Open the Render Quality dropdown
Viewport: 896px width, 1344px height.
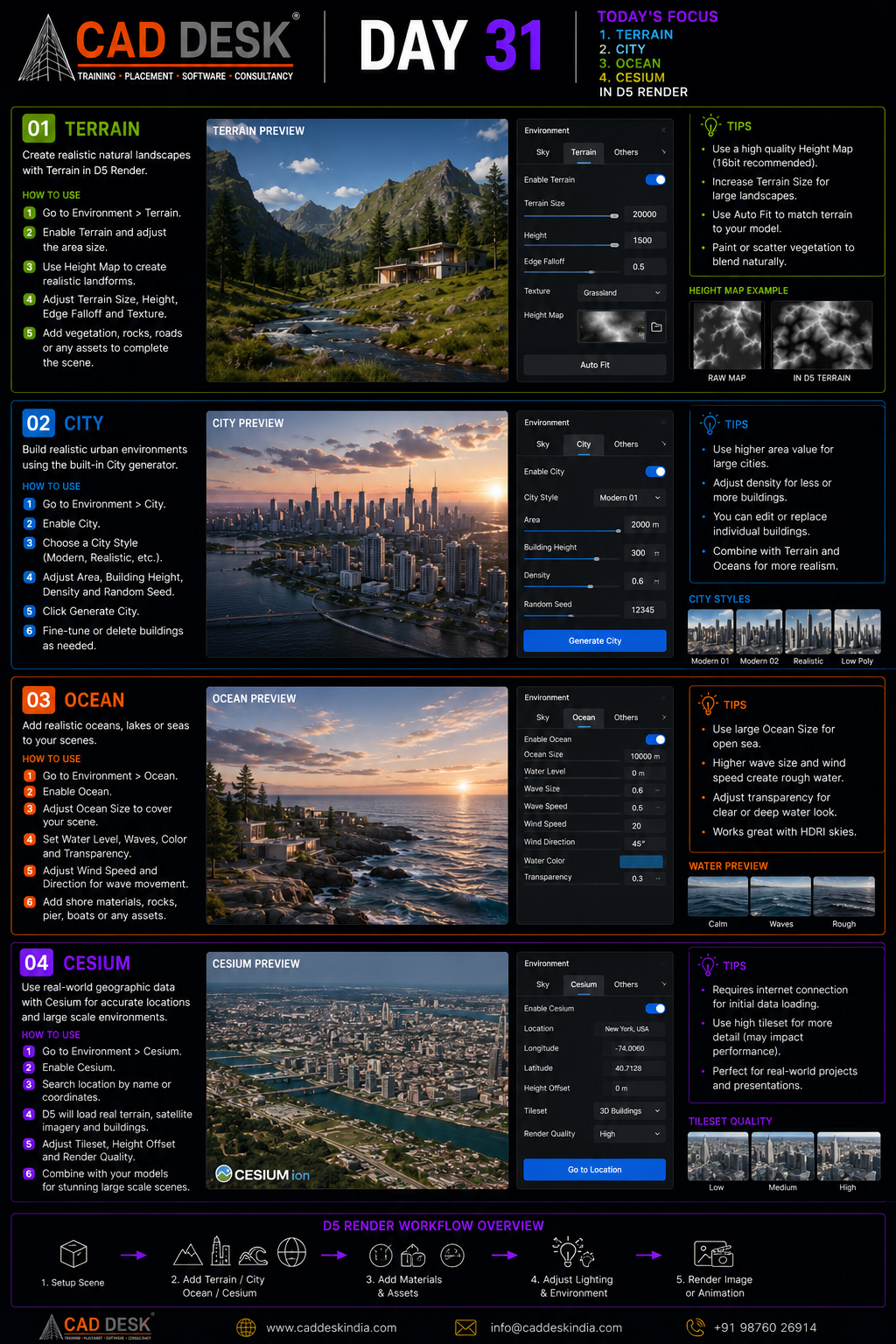630,1134
